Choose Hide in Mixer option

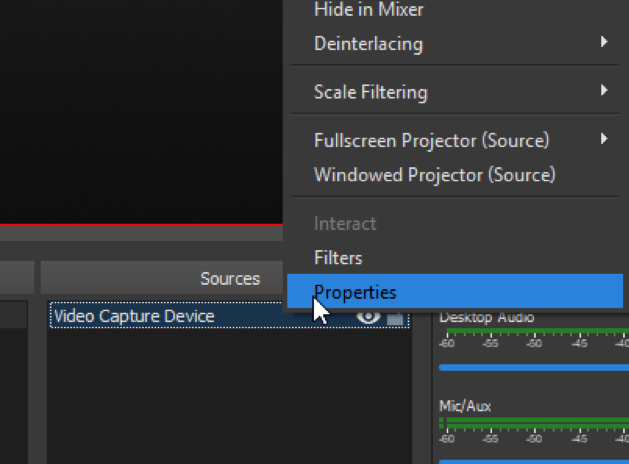(368, 10)
